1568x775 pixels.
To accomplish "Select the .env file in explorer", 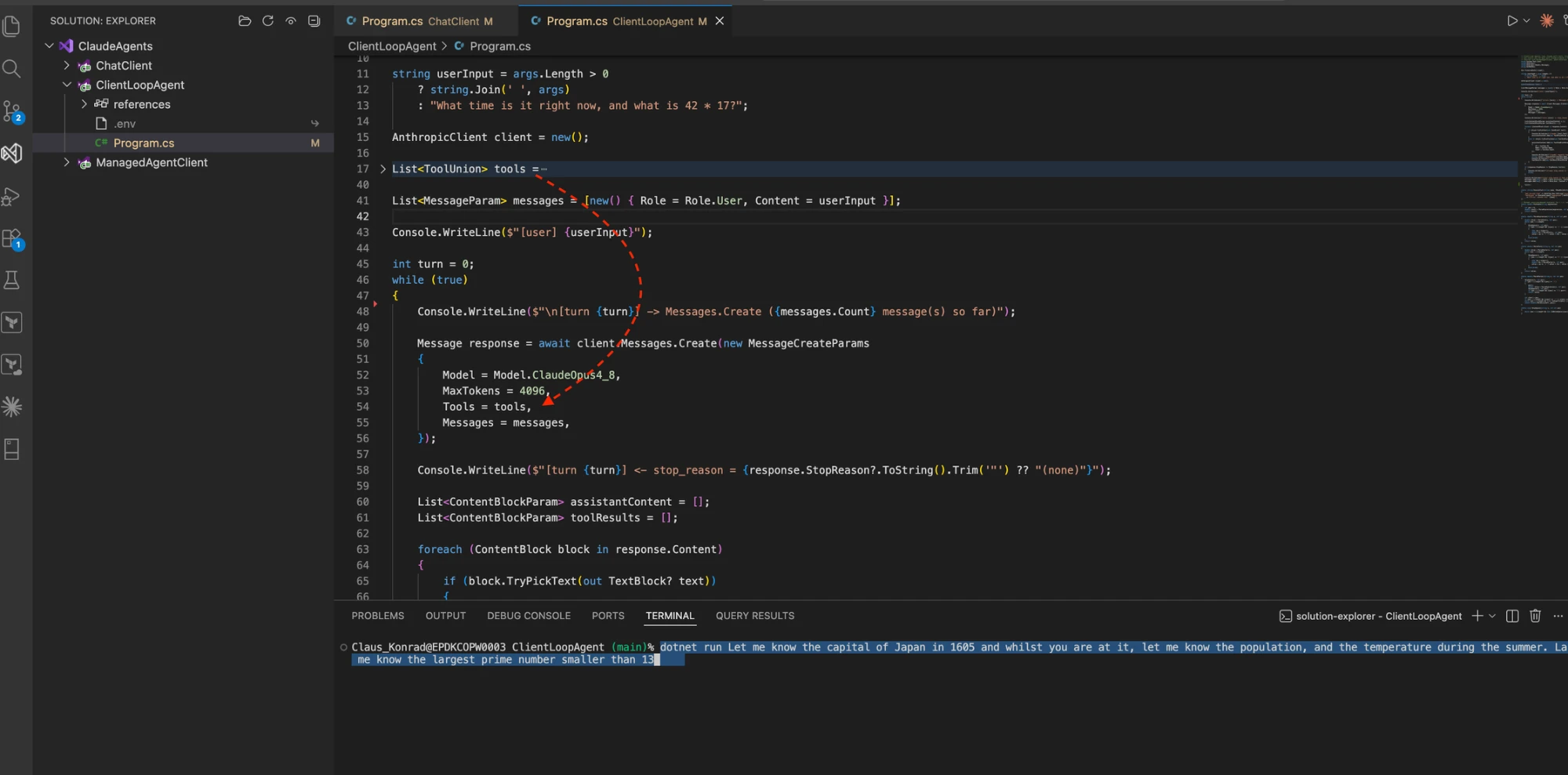I will (183, 124).
